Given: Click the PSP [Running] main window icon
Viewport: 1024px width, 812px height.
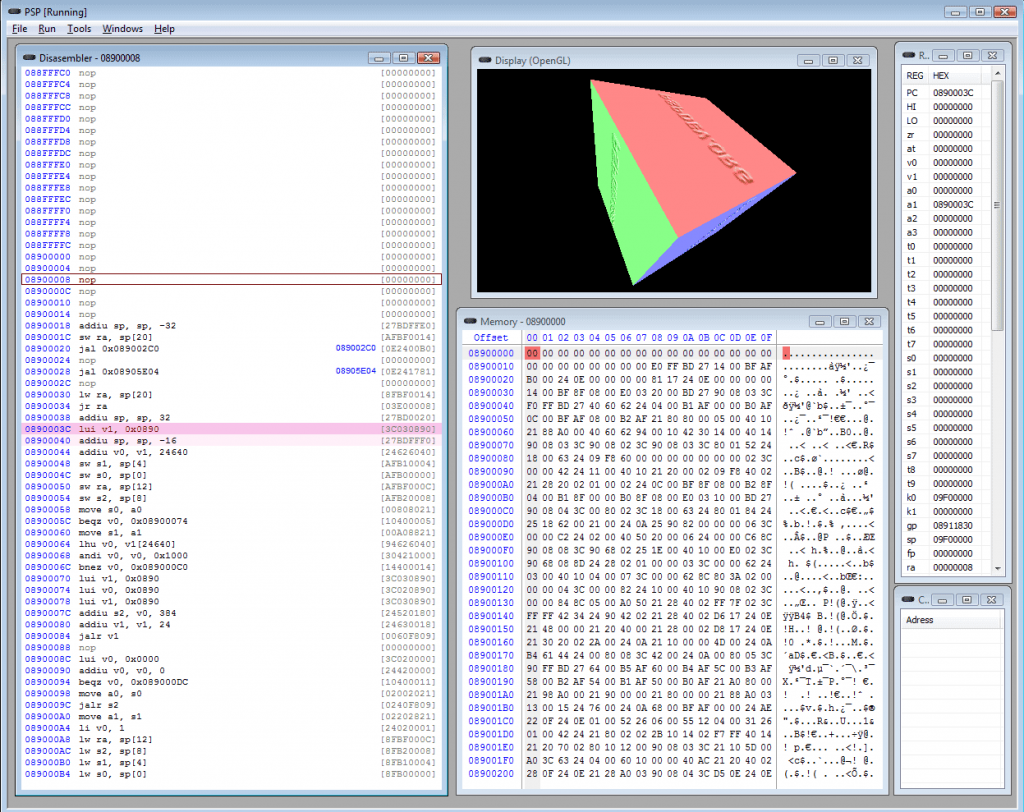Looking at the screenshot, I should pos(14,10).
